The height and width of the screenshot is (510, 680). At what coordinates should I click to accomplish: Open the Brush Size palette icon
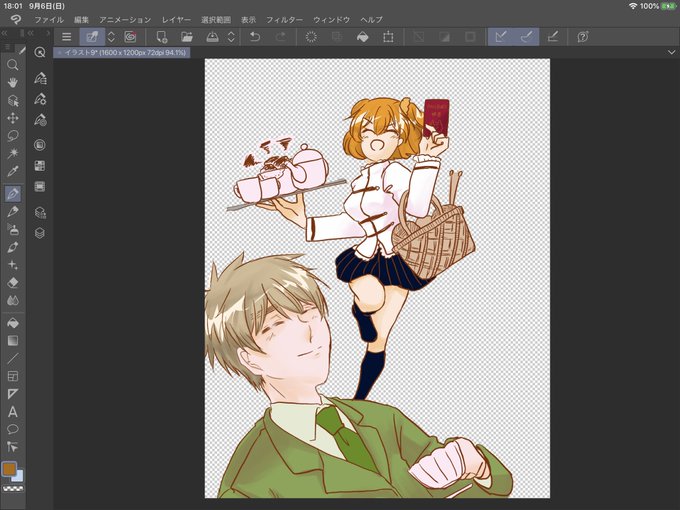(x=40, y=120)
